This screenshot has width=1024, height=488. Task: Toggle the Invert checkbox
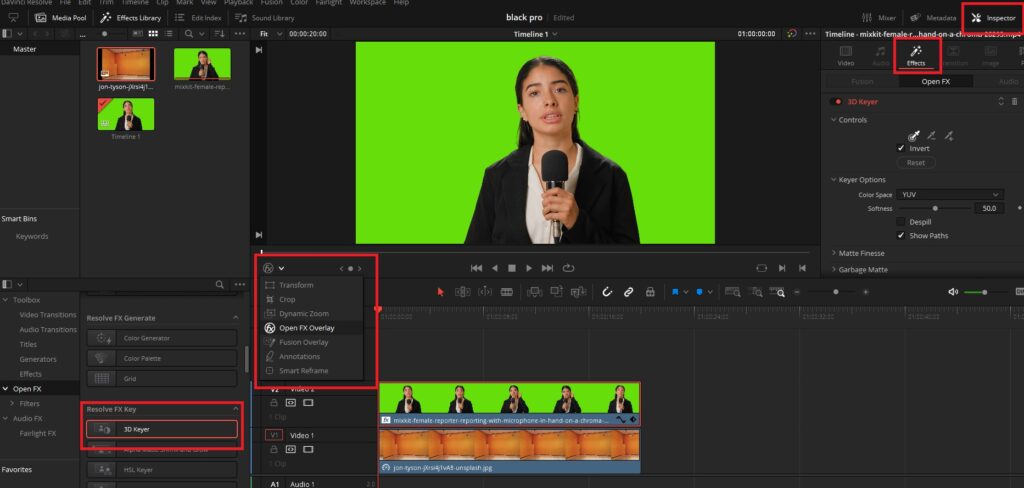tap(901, 148)
